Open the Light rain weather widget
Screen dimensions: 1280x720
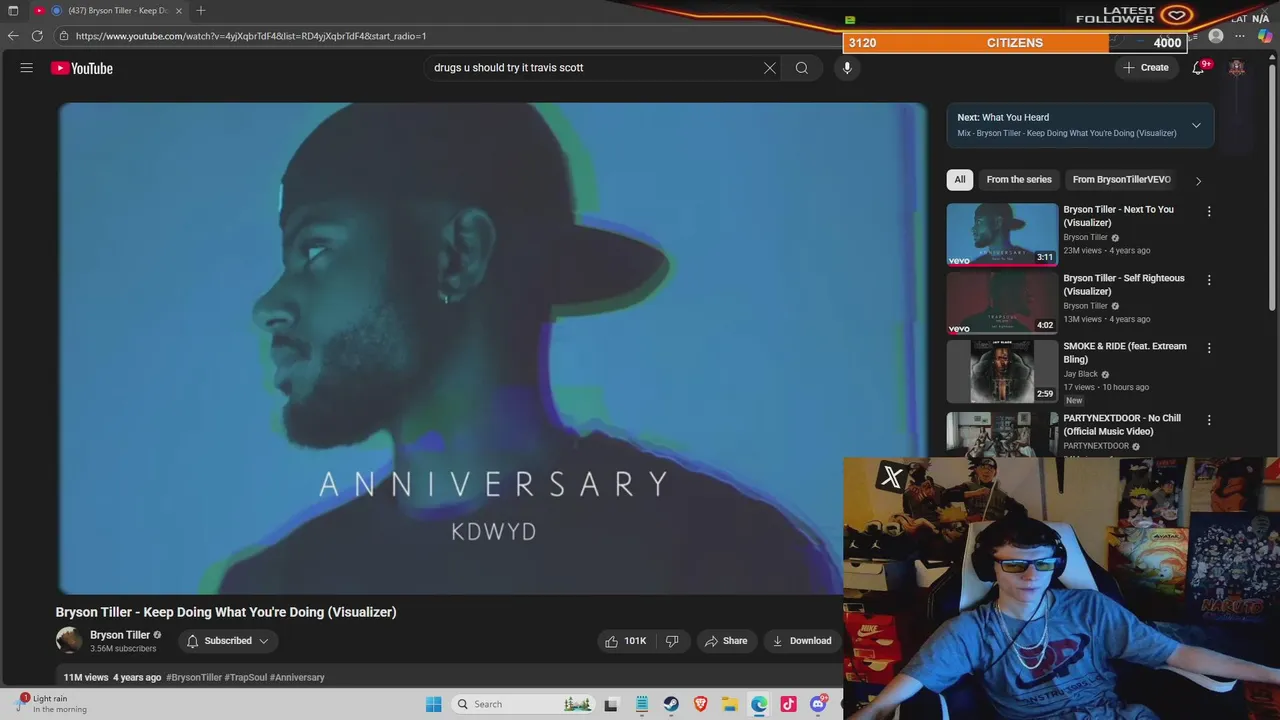pos(50,704)
